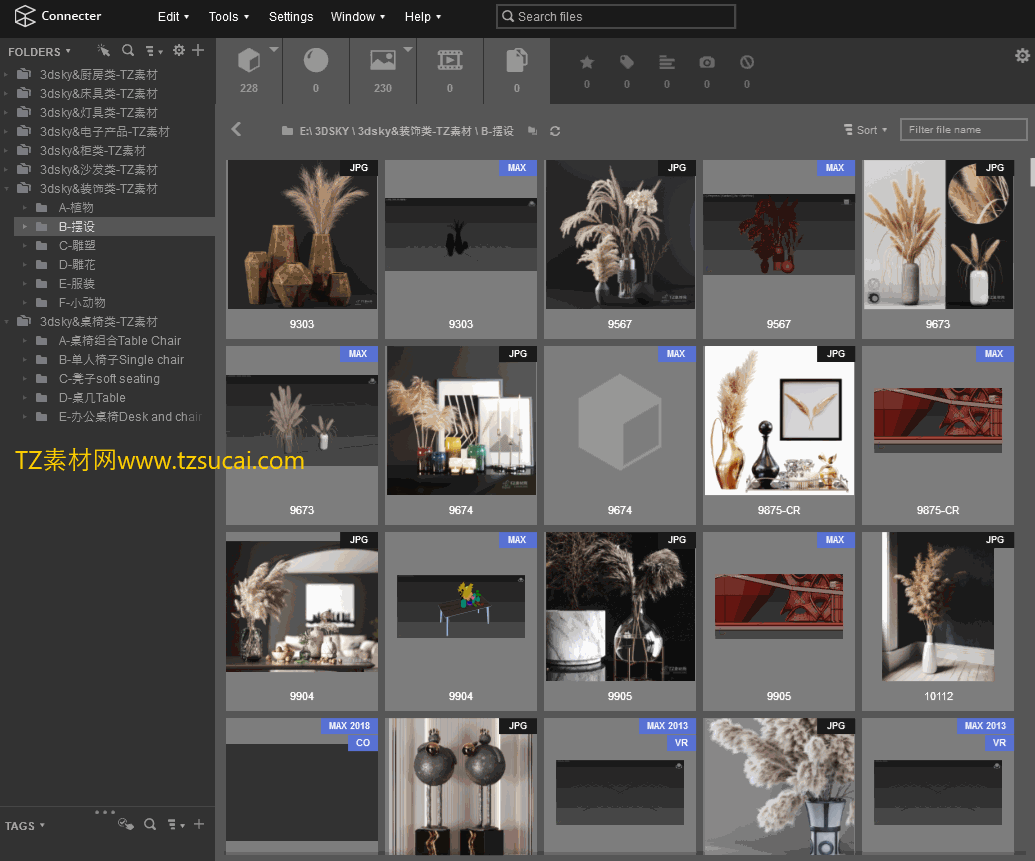The height and width of the screenshot is (861, 1035).
Task: Click the video files filter icon
Action: pyautogui.click(x=450, y=62)
